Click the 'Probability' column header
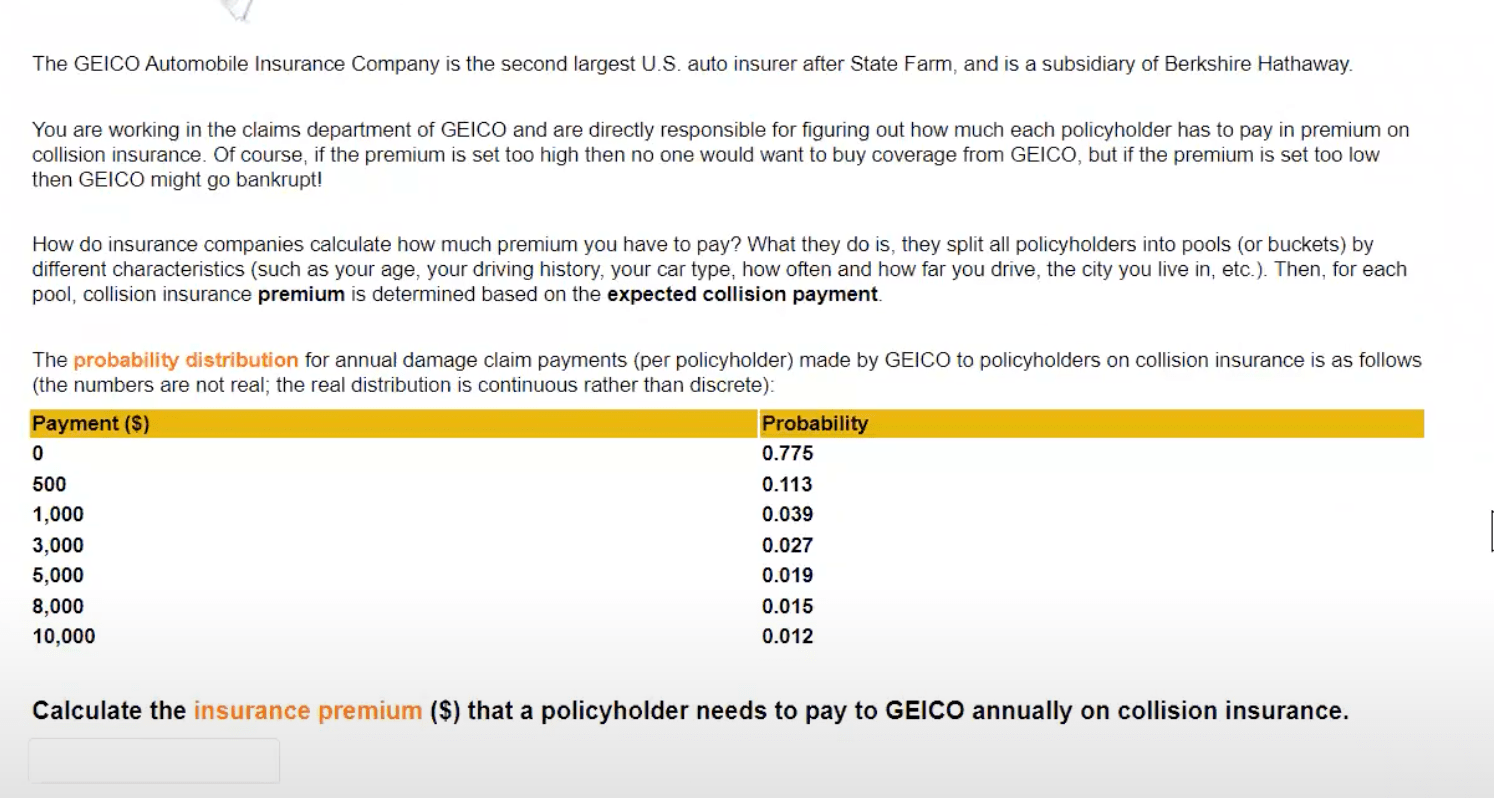The image size is (1494, 798). [x=815, y=423]
